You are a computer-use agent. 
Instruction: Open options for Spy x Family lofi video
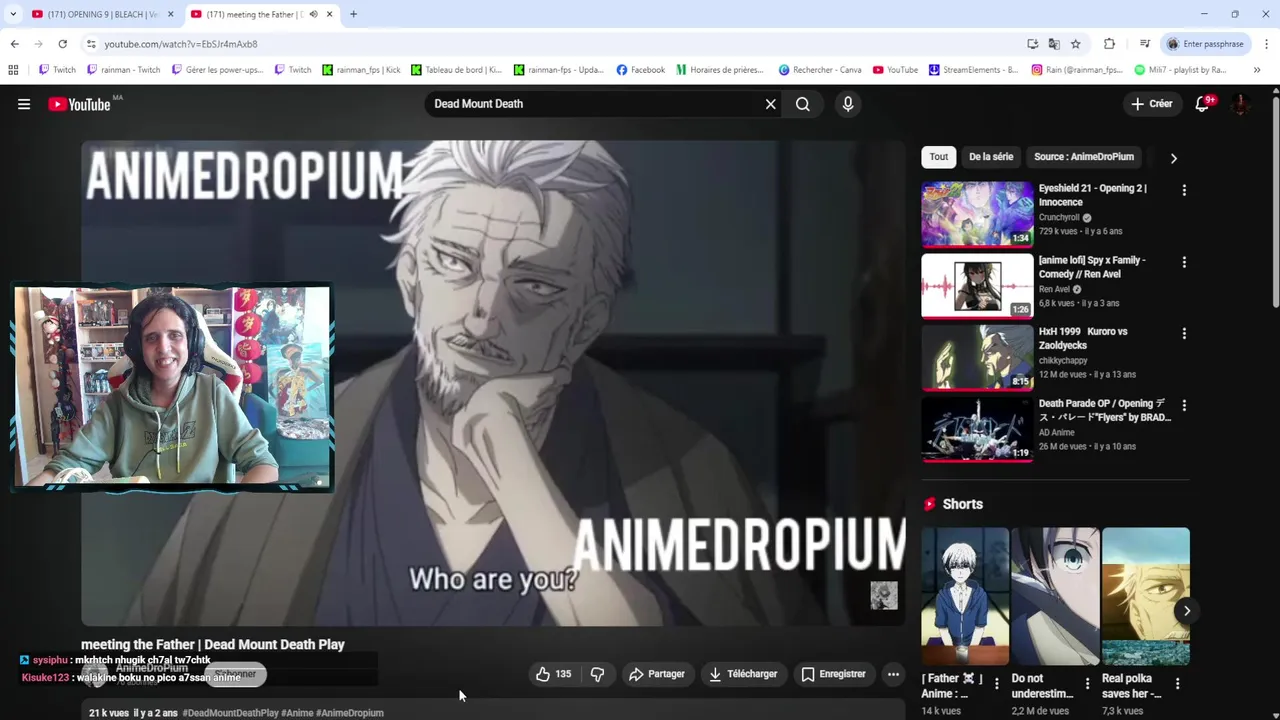click(1184, 262)
